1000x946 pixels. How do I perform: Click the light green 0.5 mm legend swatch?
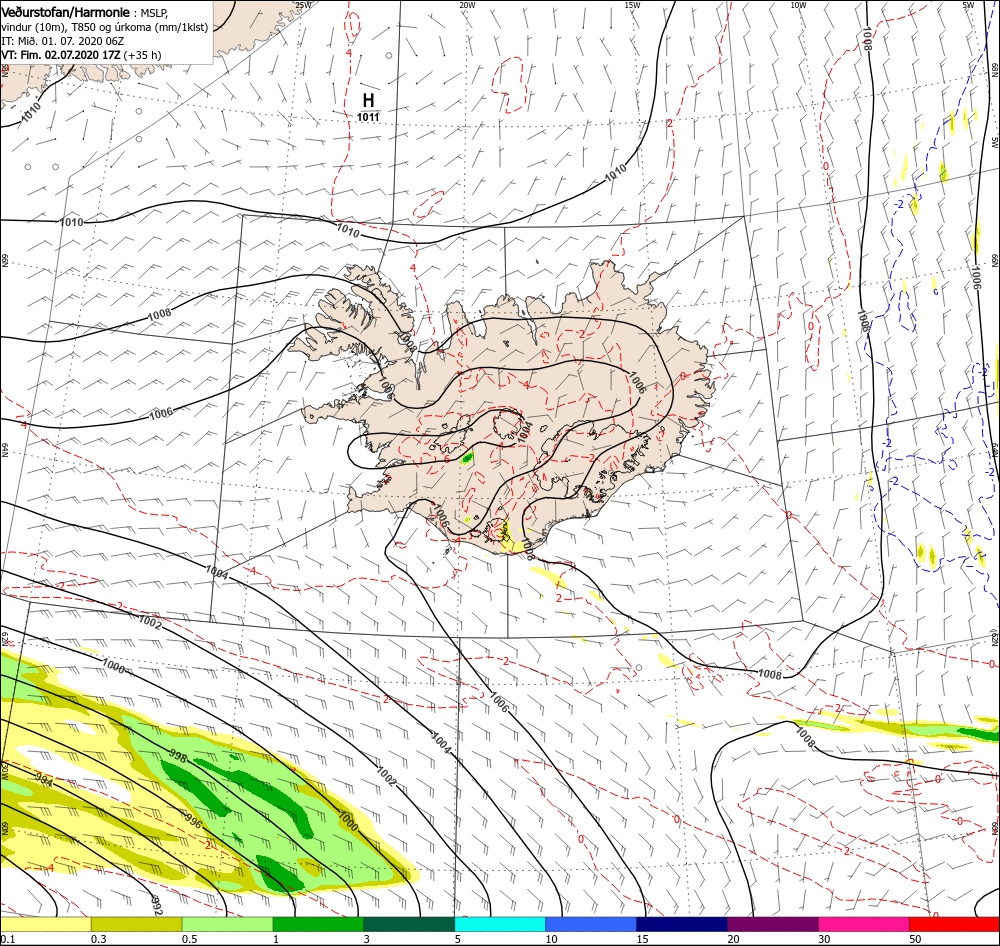[x=227, y=925]
